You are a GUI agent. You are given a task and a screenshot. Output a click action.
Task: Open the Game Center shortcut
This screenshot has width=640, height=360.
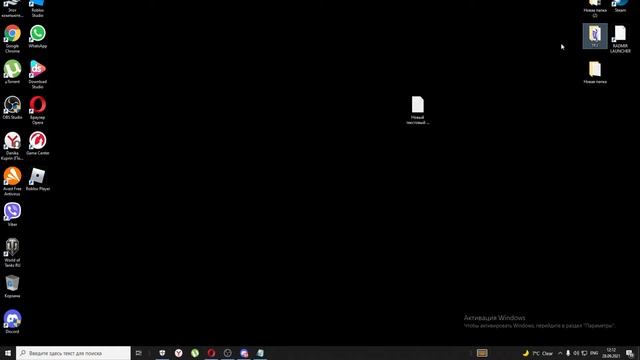pos(38,143)
